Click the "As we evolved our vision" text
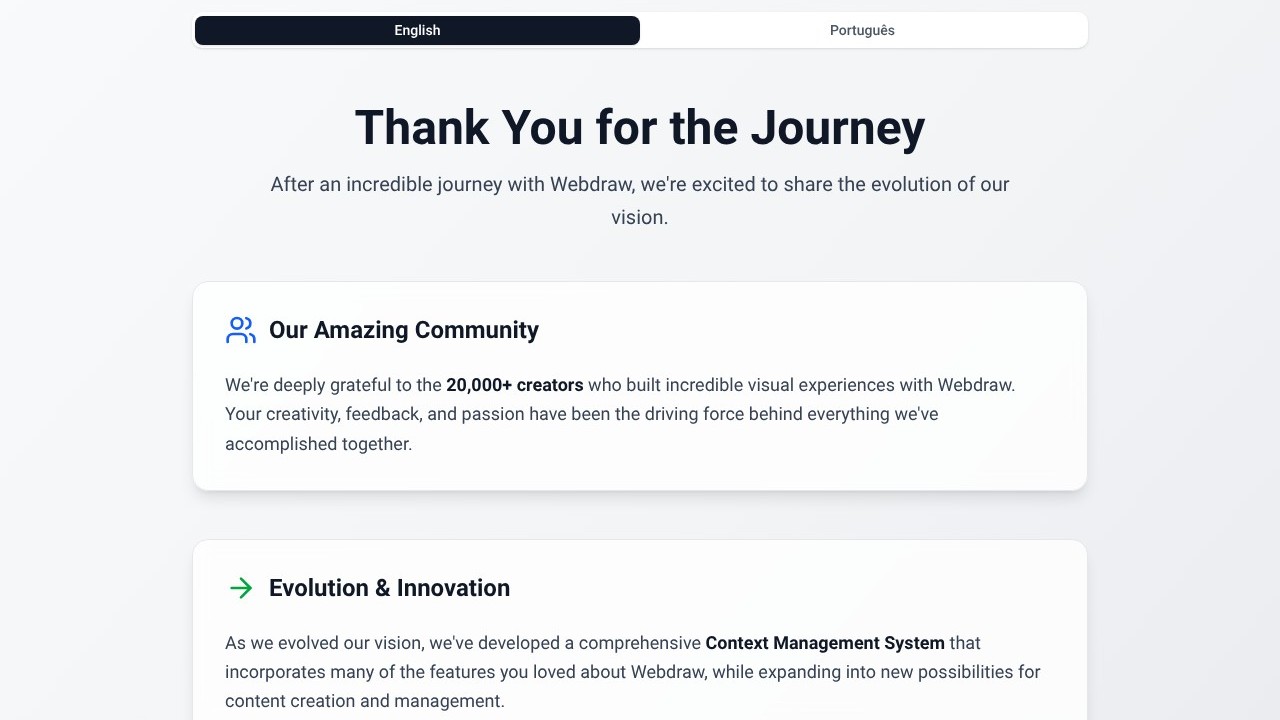The width and height of the screenshot is (1280, 720). [x=324, y=643]
